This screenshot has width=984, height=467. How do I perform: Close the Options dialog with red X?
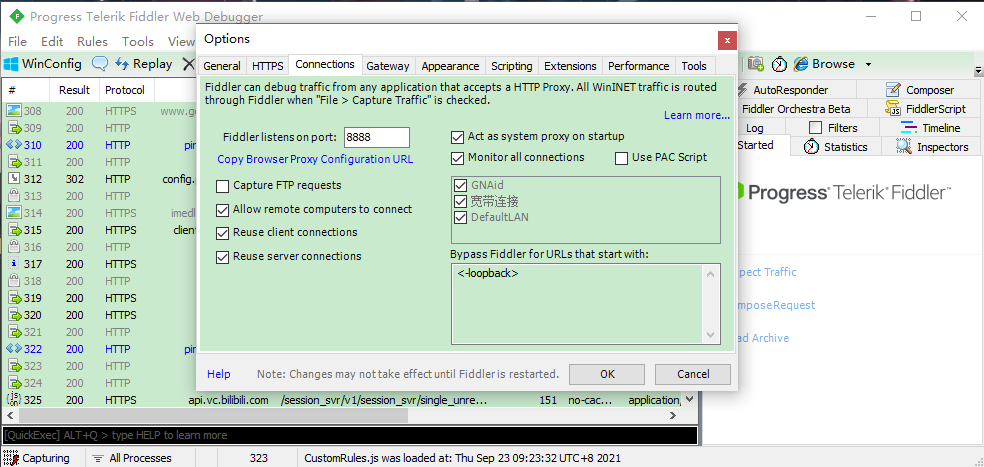[727, 40]
